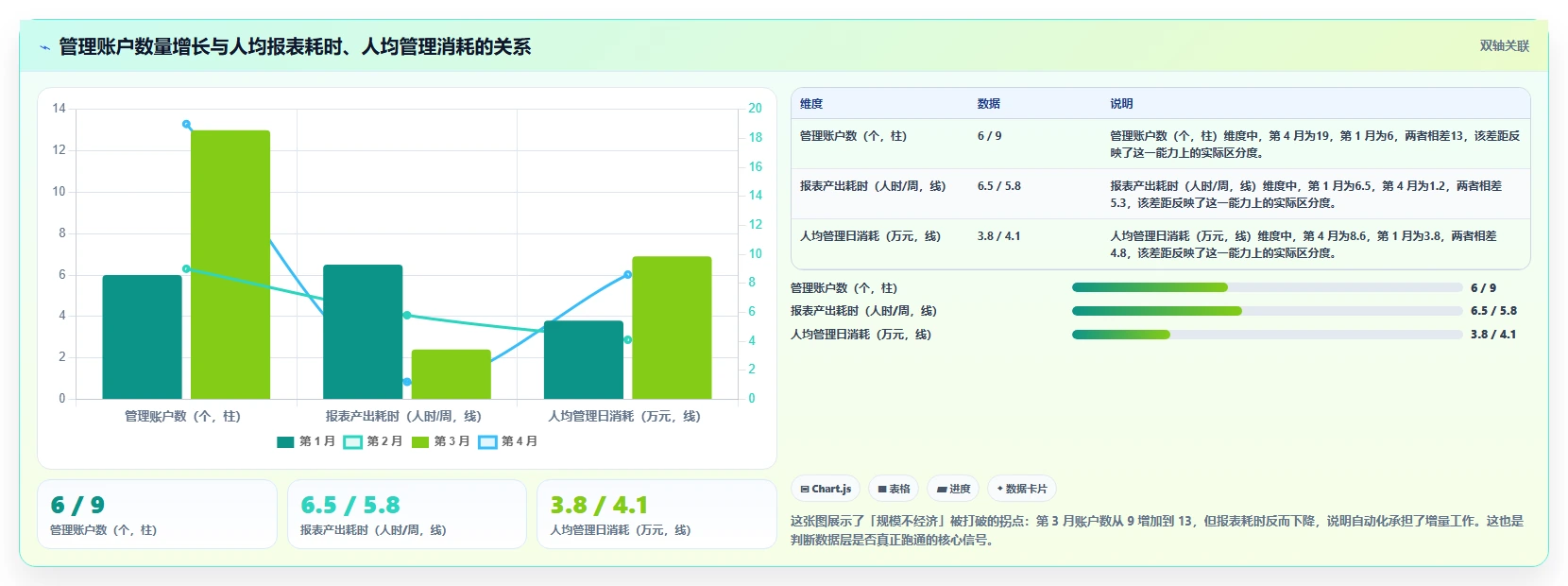Click the 6.5 / 5.8 报表产出耗时 data card
The height and width of the screenshot is (586, 1568).
406,514
